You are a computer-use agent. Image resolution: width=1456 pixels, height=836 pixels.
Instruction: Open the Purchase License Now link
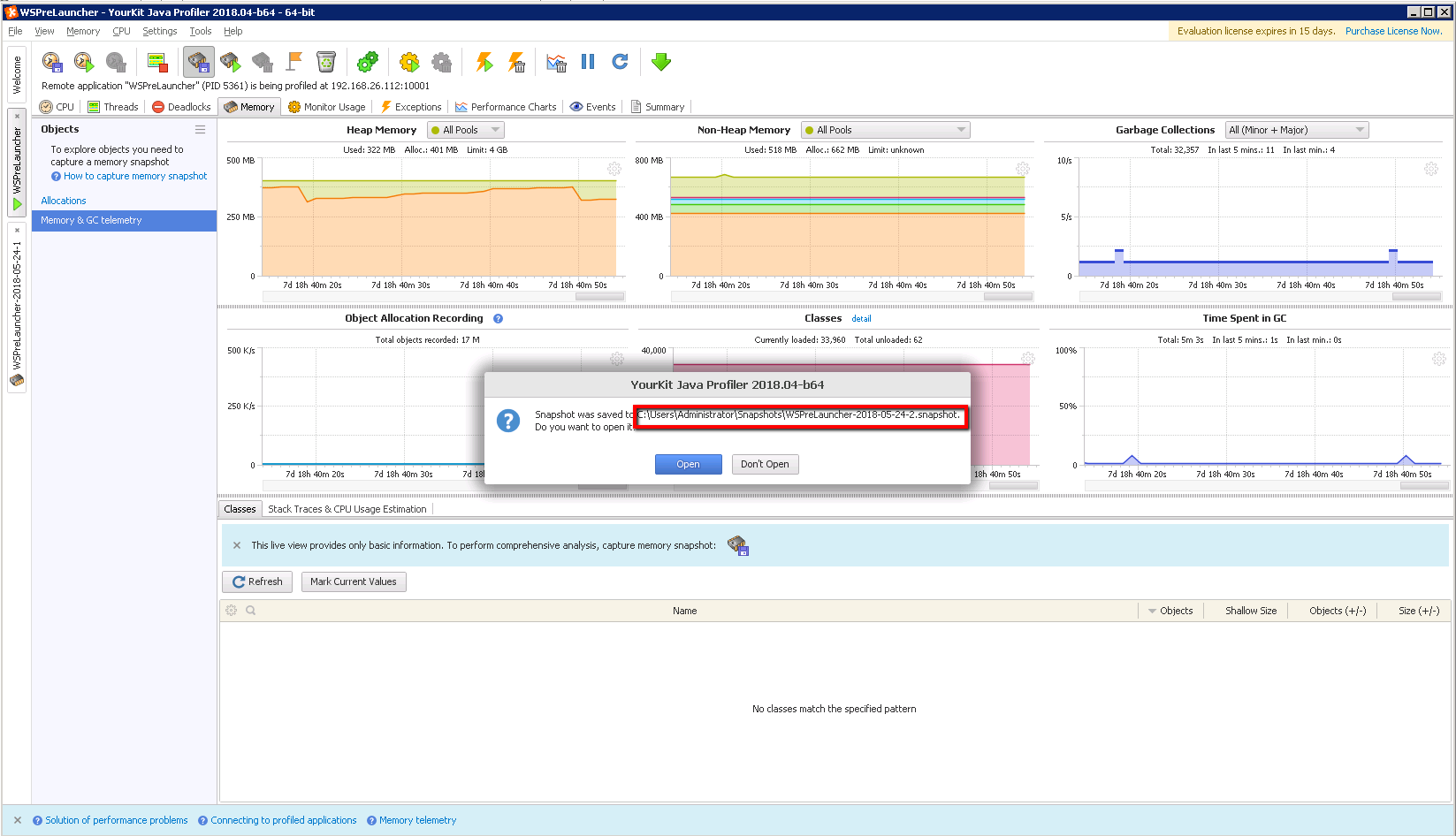coord(1394,30)
